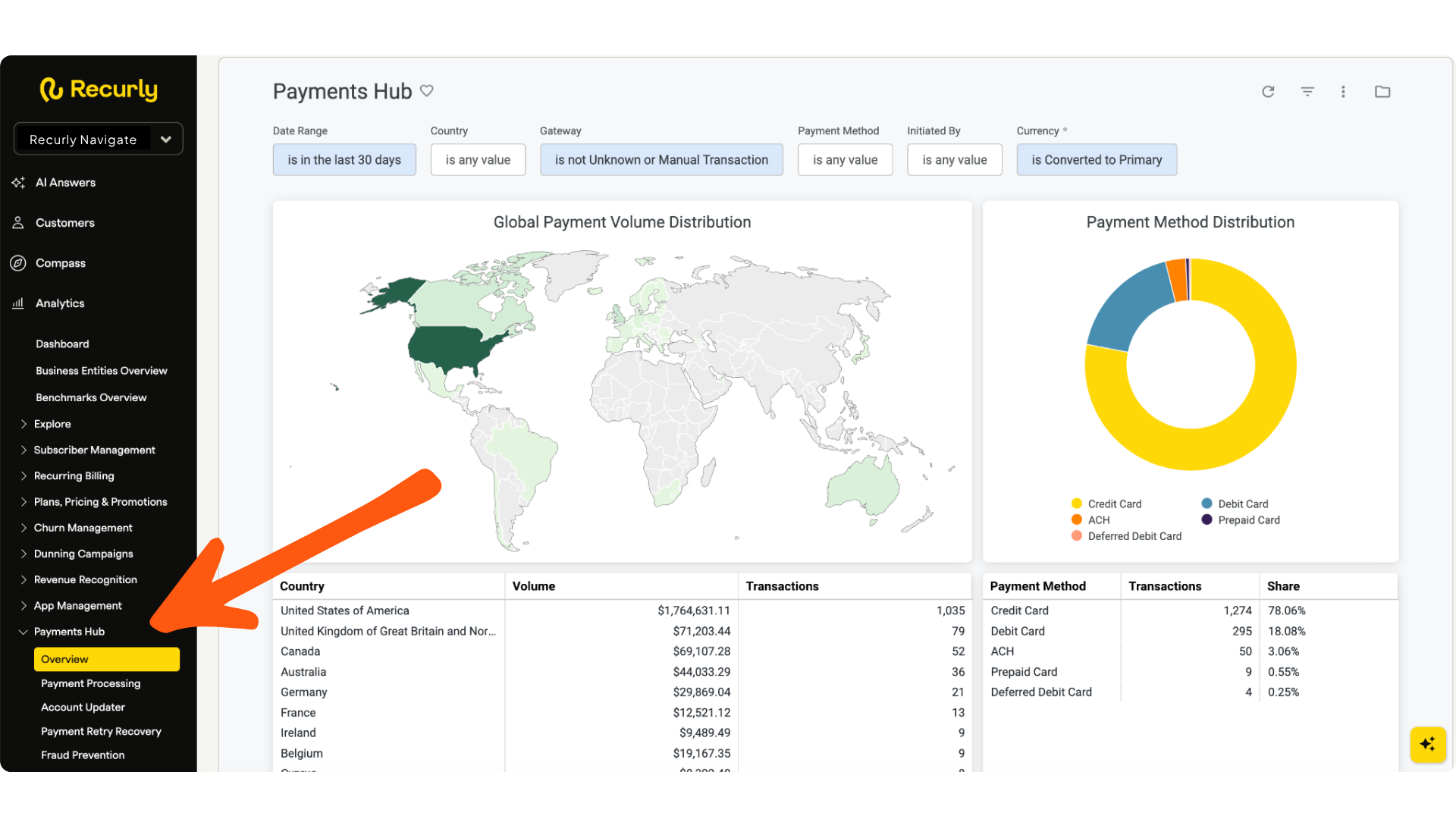
Task: Open Payment Retry Recovery page
Action: (x=102, y=732)
